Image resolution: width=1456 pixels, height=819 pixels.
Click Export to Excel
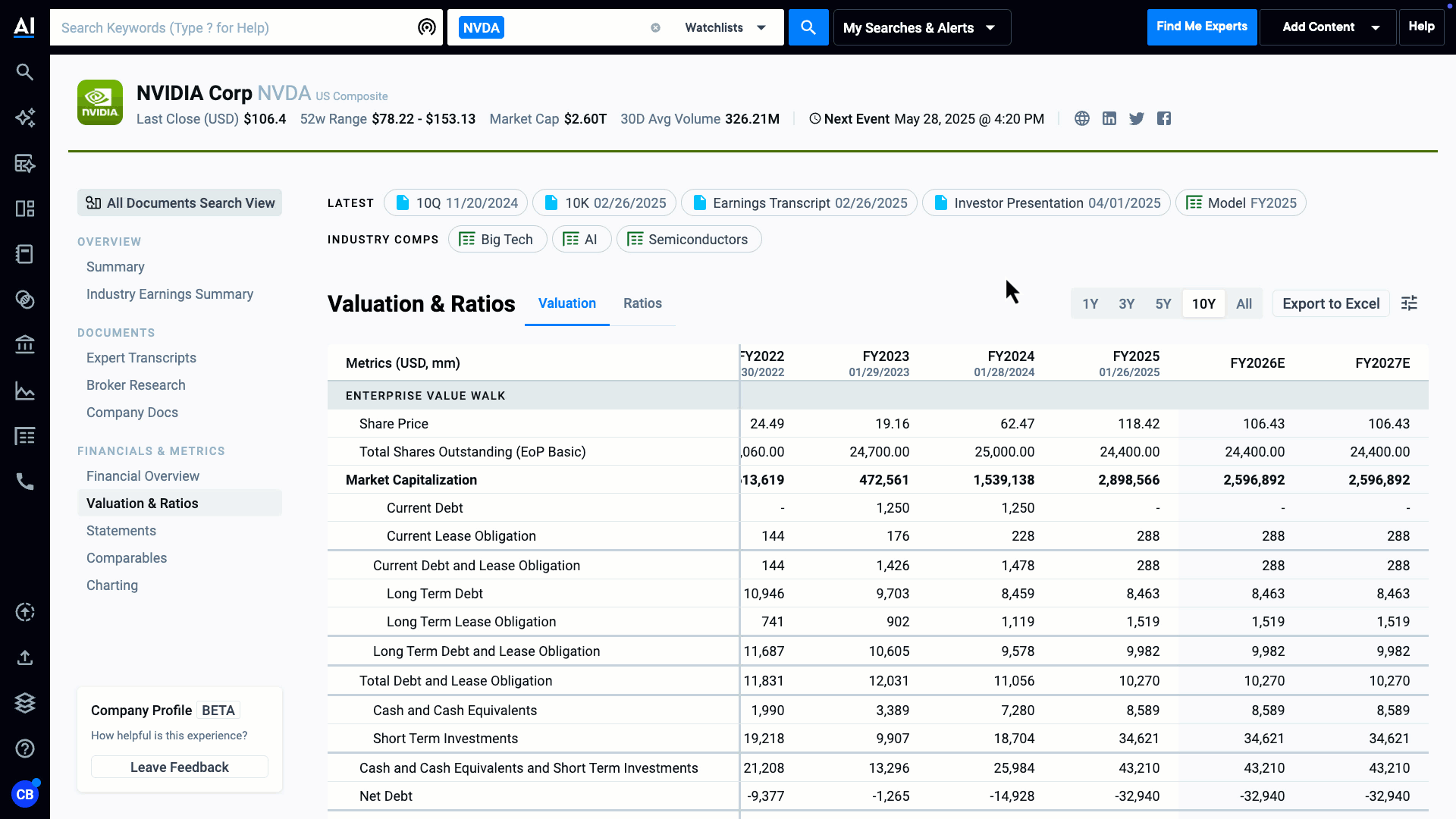tap(1331, 303)
